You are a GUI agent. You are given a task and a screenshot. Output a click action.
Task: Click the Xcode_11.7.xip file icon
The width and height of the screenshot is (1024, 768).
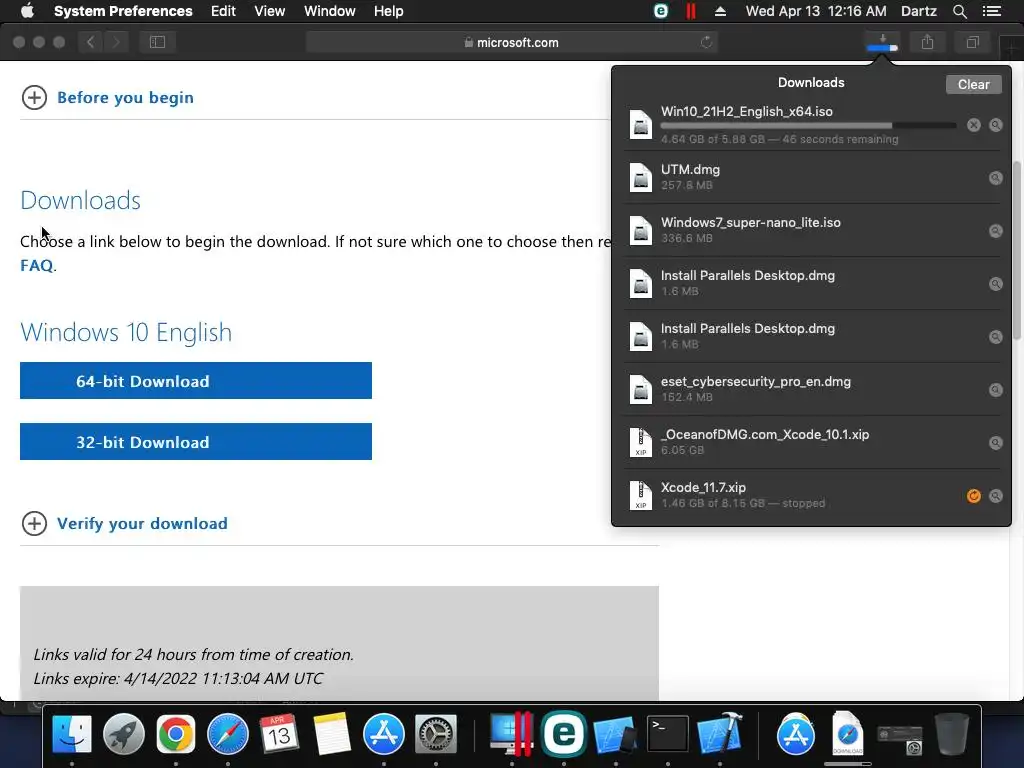tap(641, 495)
